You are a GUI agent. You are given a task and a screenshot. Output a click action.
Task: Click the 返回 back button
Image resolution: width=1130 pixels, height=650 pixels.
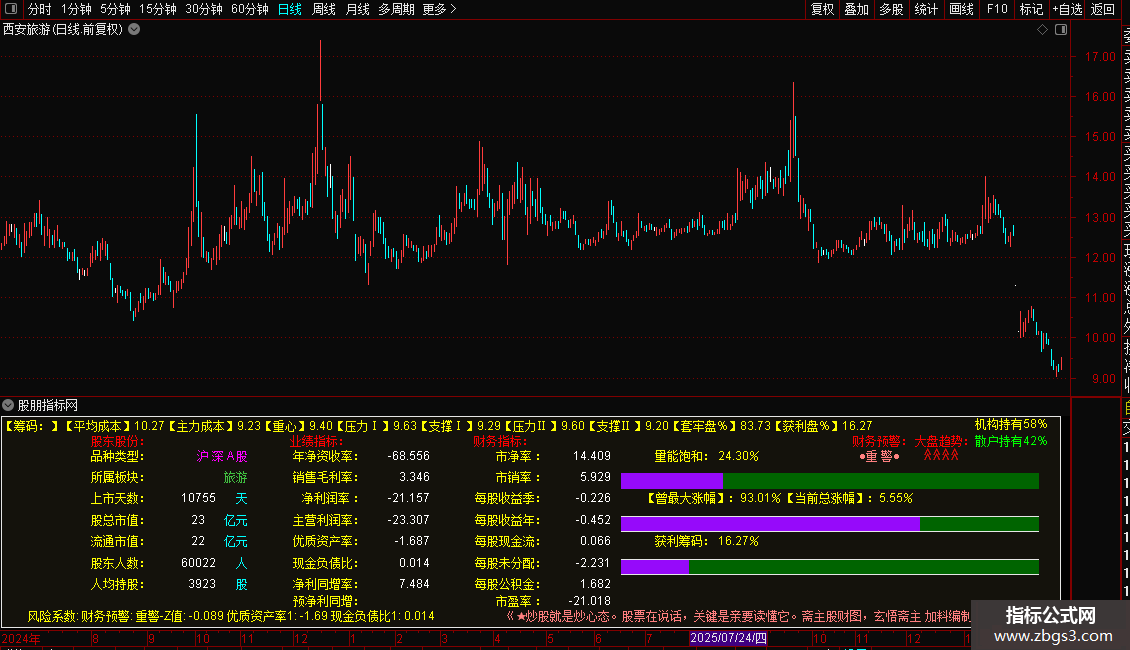pyautogui.click(x=1102, y=9)
